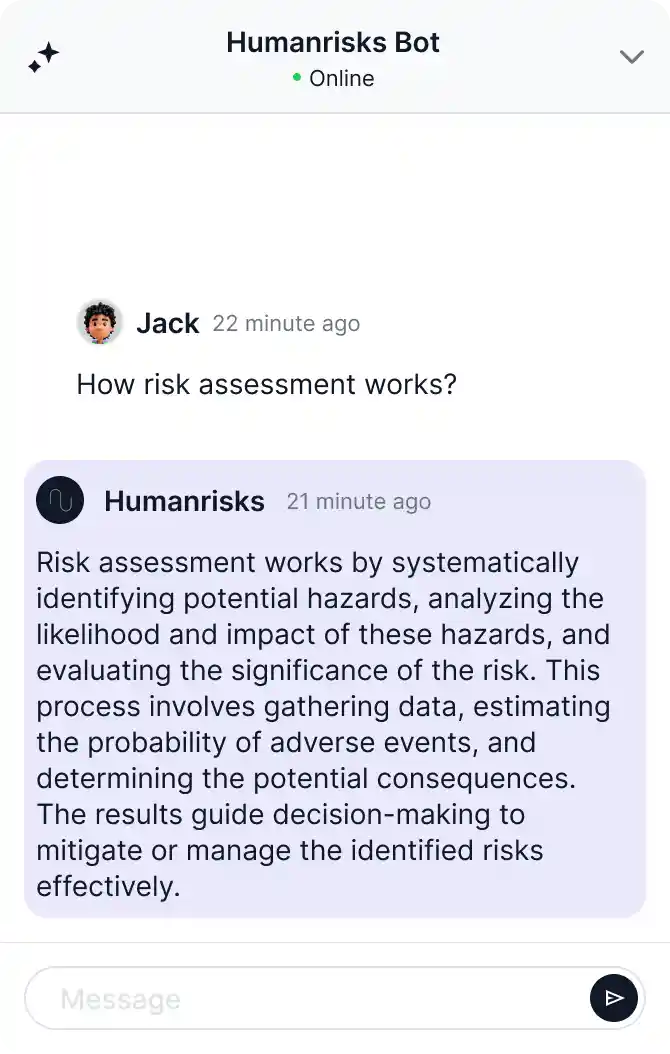
Task: Select the bot's purple risk assessment reply bubble
Action: click(x=334, y=688)
